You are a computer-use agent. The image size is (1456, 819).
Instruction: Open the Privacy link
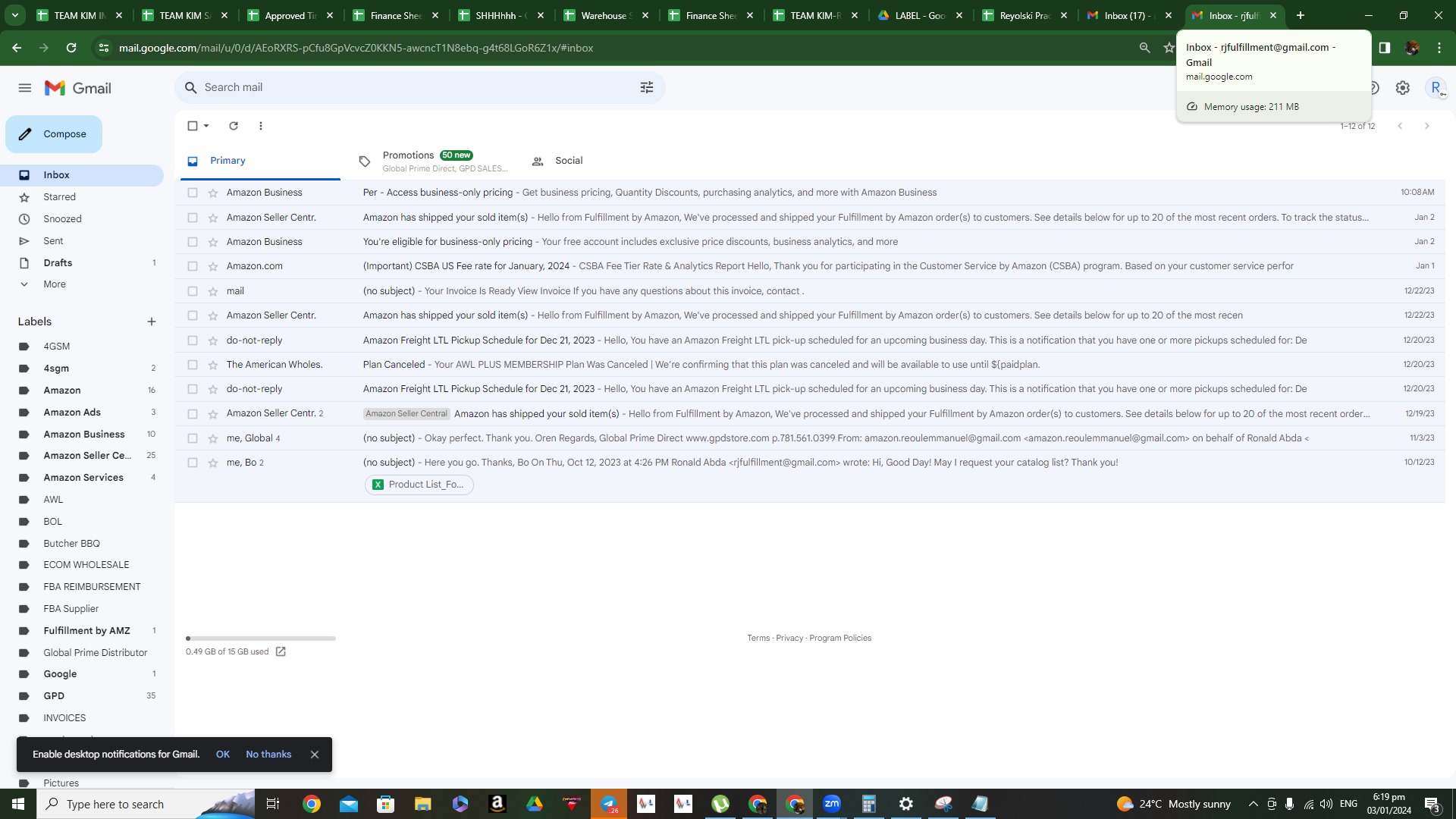[x=789, y=639]
